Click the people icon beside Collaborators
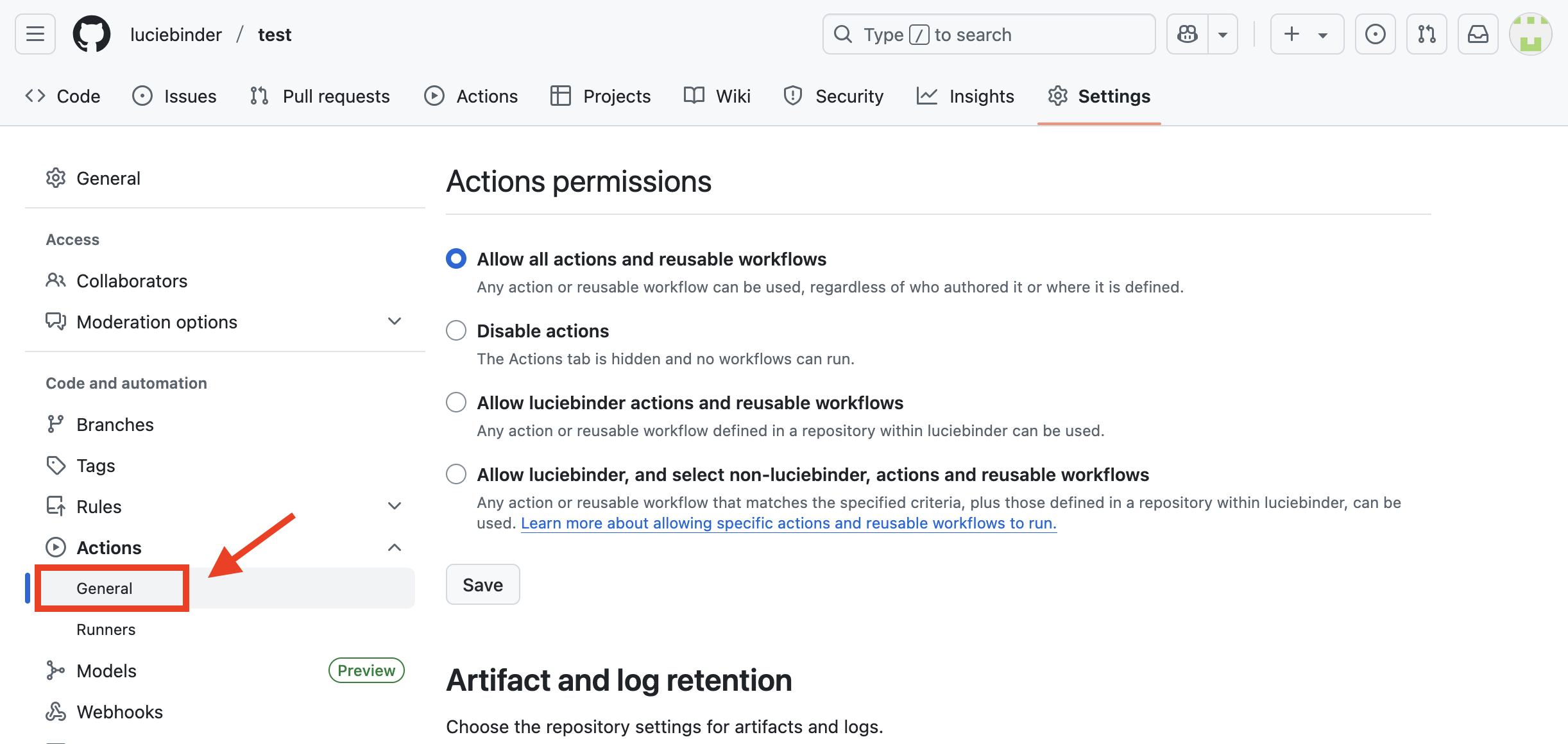Viewport: 1568px width, 744px height. (x=56, y=280)
